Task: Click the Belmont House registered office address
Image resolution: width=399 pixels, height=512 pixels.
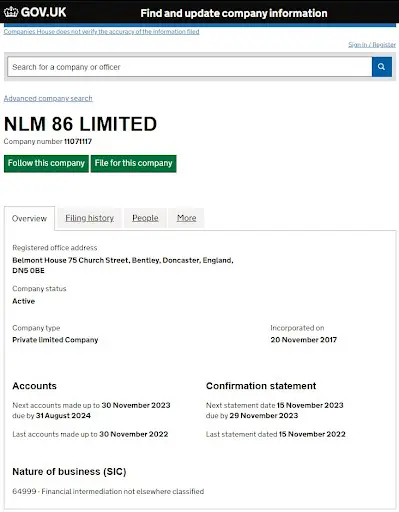Action: 123,265
